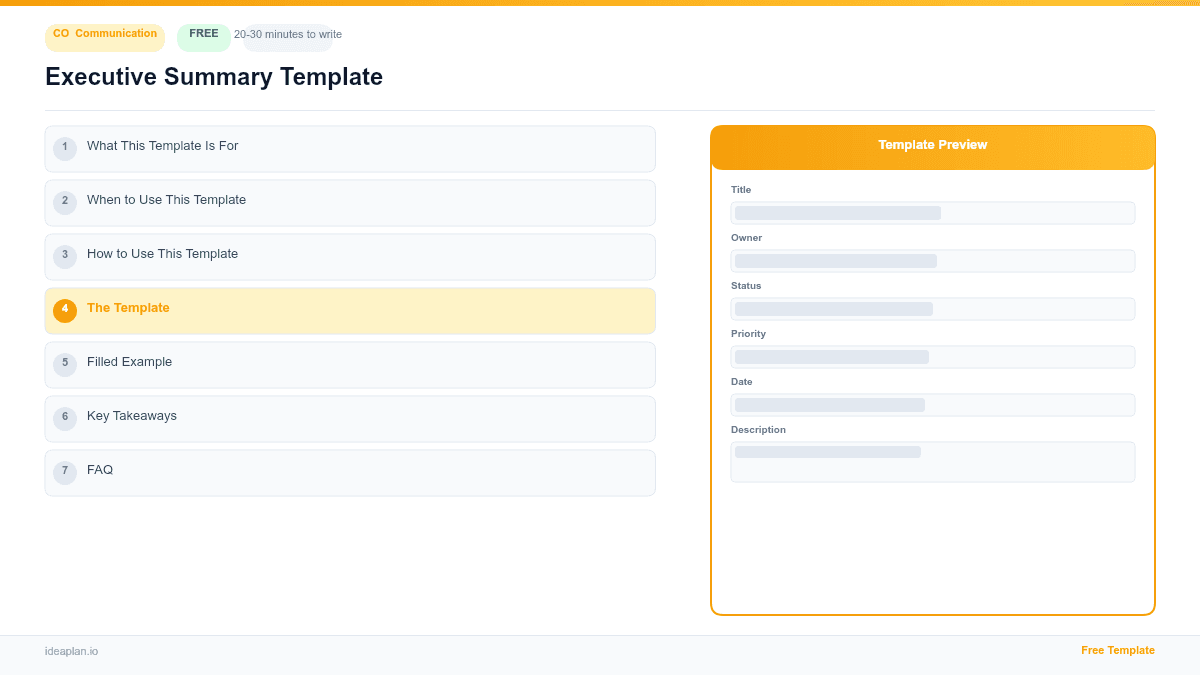Click the ideaplan.io link
This screenshot has height=675, width=1200.
click(x=70, y=651)
